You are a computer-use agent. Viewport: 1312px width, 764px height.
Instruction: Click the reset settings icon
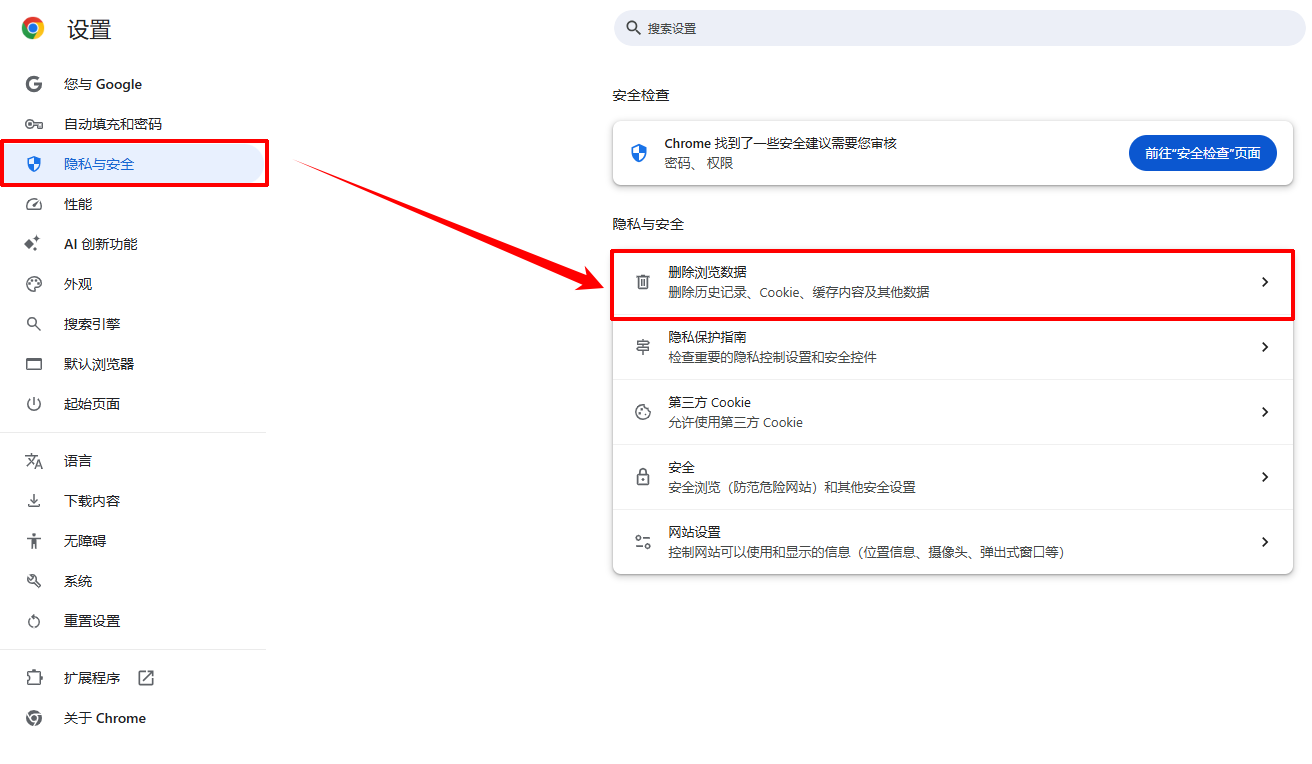coord(34,621)
